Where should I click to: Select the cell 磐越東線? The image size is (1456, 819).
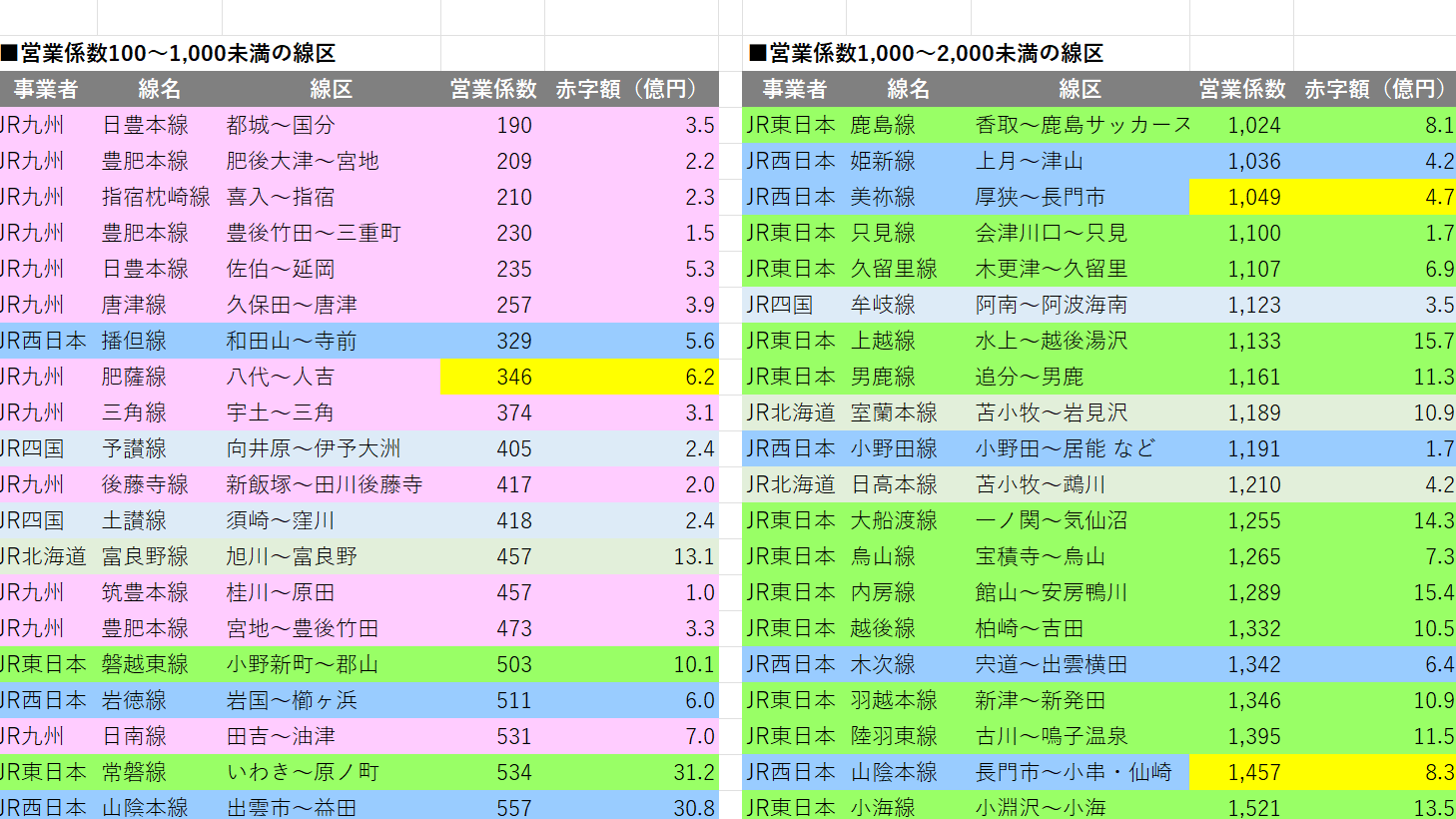(160, 664)
